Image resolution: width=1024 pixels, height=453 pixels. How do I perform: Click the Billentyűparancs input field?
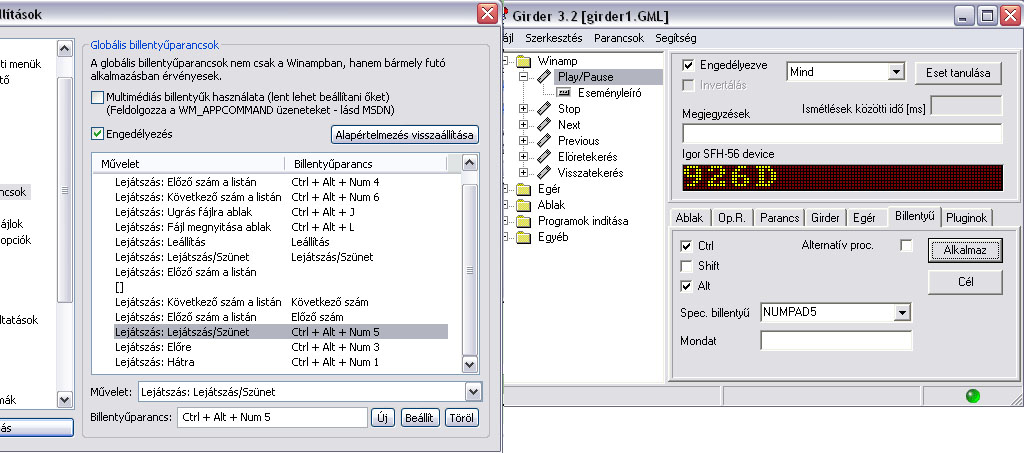pyautogui.click(x=272, y=418)
